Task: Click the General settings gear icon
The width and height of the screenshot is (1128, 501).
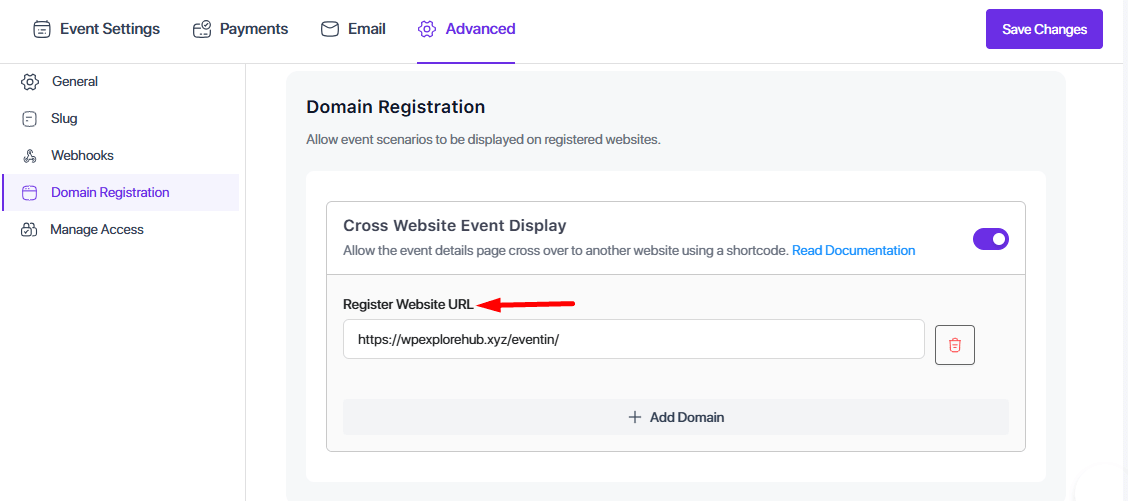Action: (x=30, y=82)
